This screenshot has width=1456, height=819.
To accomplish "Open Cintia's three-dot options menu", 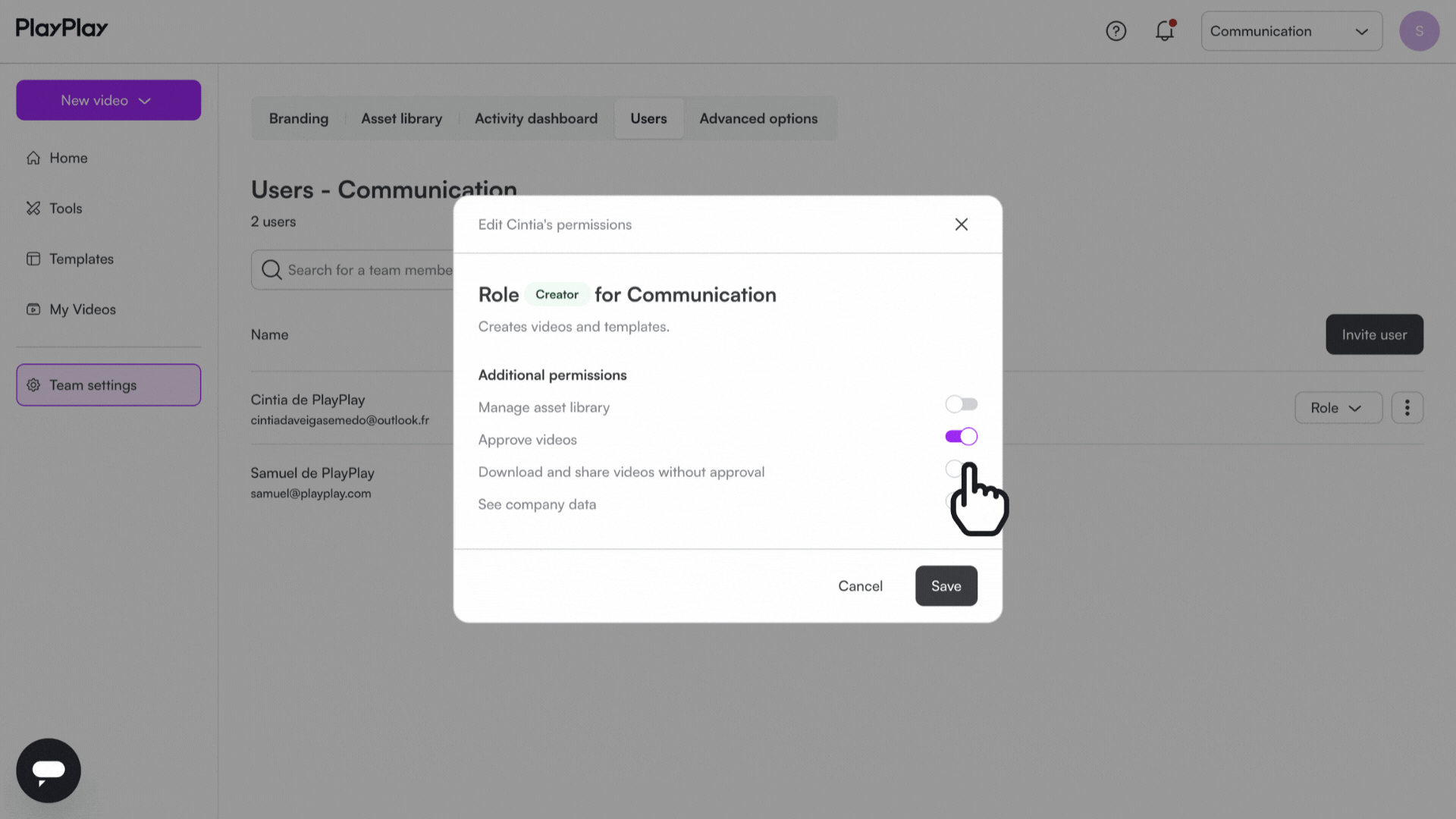I will pos(1407,408).
